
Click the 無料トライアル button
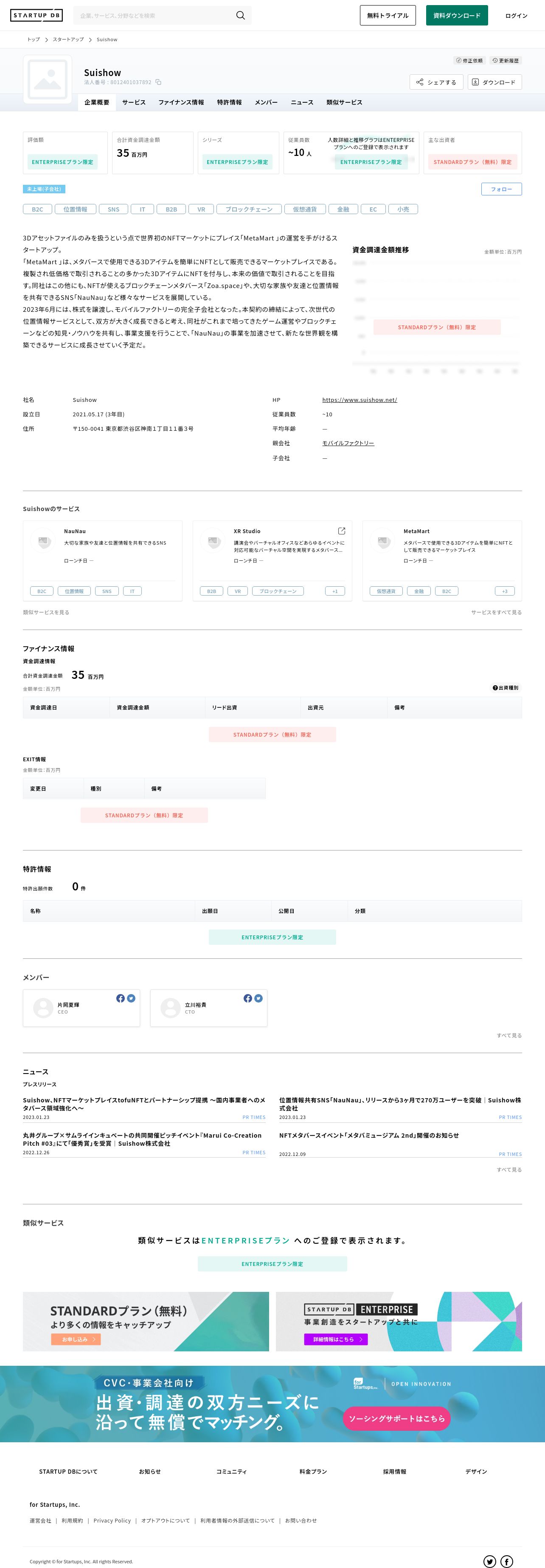pos(388,15)
